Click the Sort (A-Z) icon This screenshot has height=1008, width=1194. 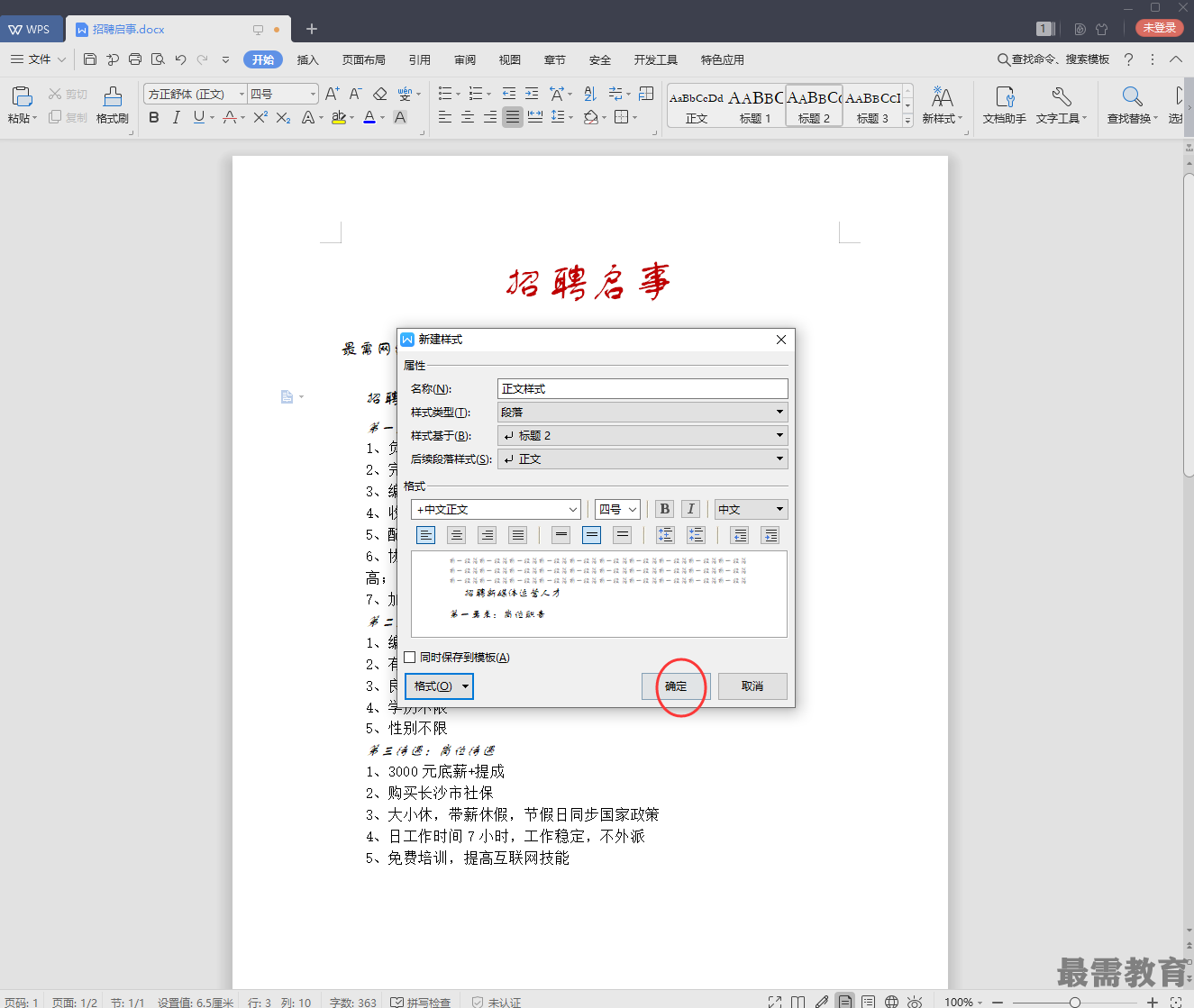click(x=590, y=94)
